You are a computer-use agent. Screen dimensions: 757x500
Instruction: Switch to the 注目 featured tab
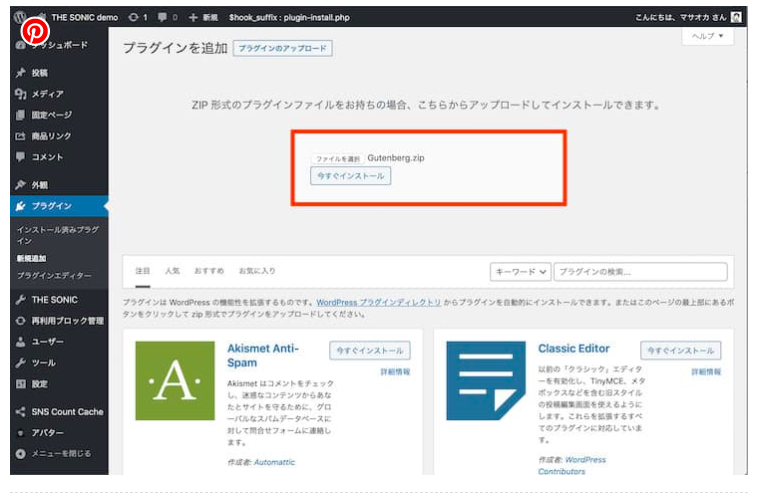142,271
